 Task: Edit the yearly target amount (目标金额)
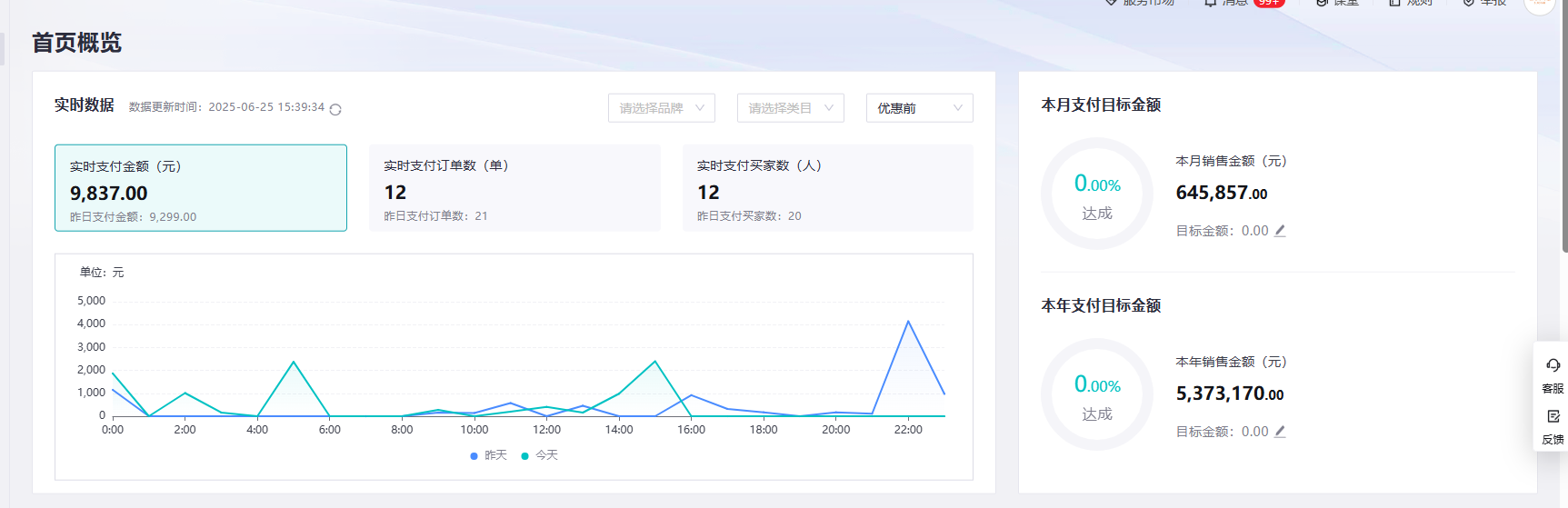[1280, 432]
